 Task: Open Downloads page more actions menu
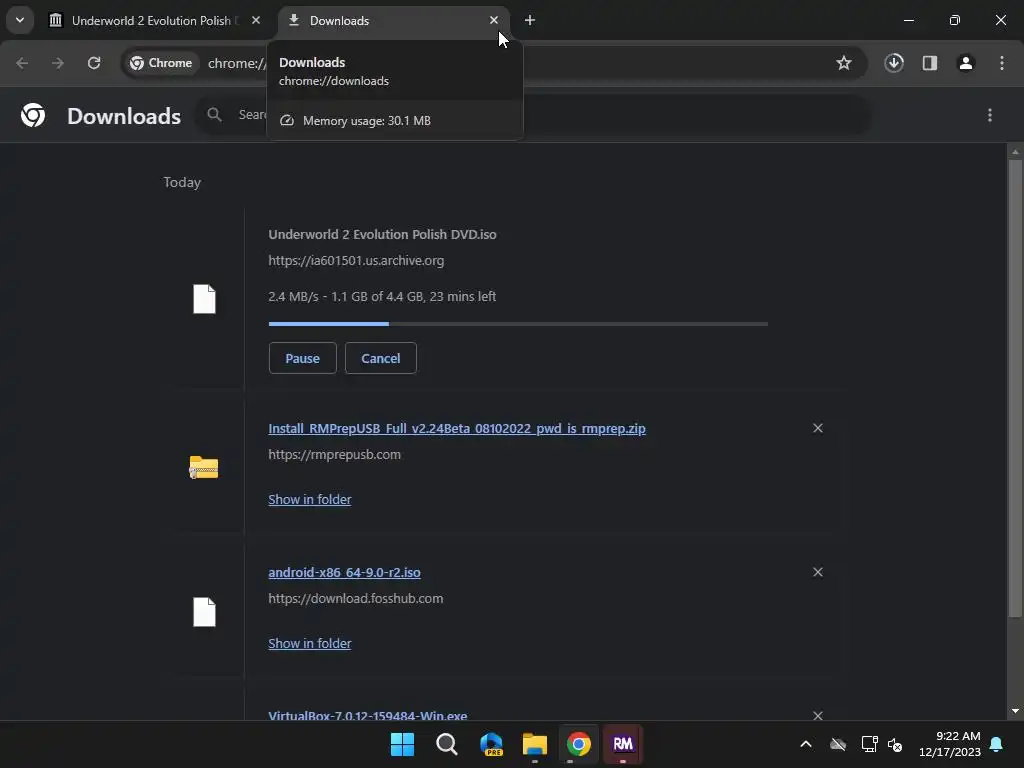[x=990, y=116]
